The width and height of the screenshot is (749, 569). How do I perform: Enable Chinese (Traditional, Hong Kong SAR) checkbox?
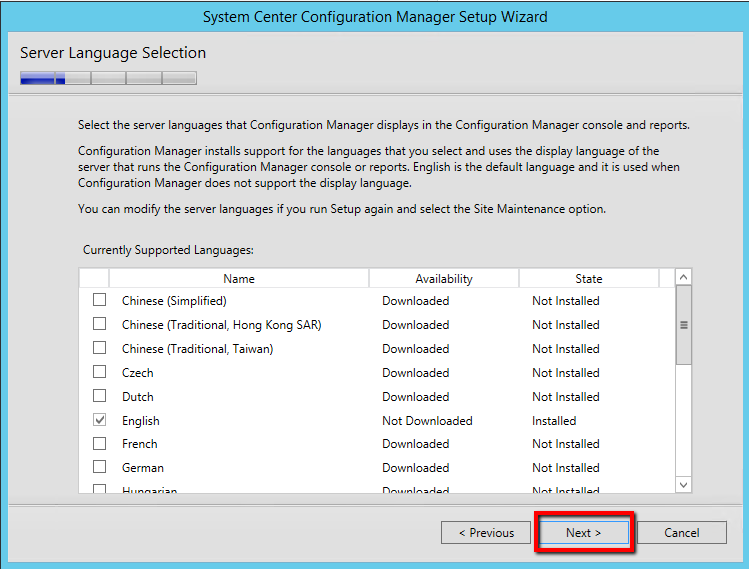click(x=99, y=324)
